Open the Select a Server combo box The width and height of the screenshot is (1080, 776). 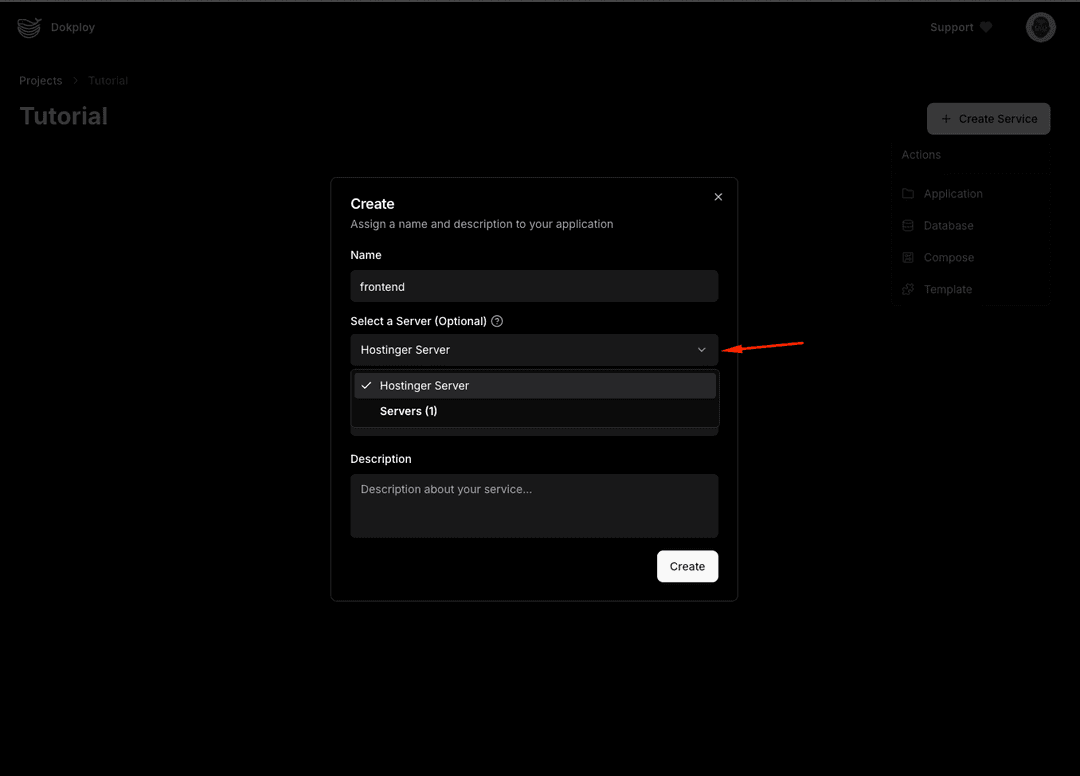(x=534, y=350)
